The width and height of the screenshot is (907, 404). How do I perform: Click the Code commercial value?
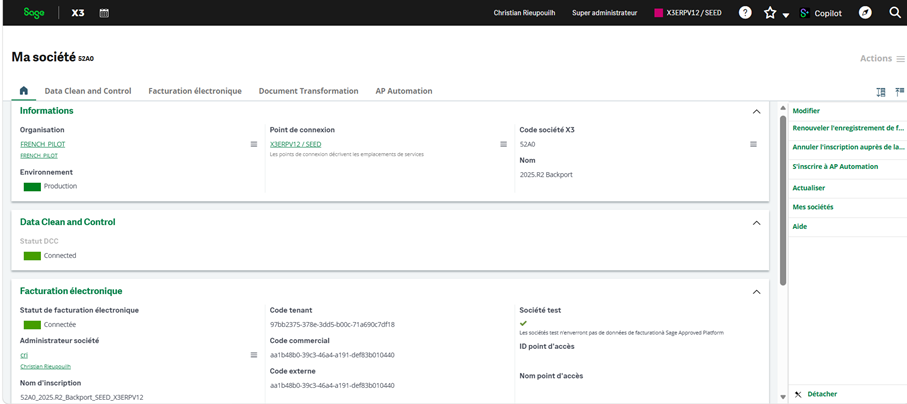(x=333, y=355)
